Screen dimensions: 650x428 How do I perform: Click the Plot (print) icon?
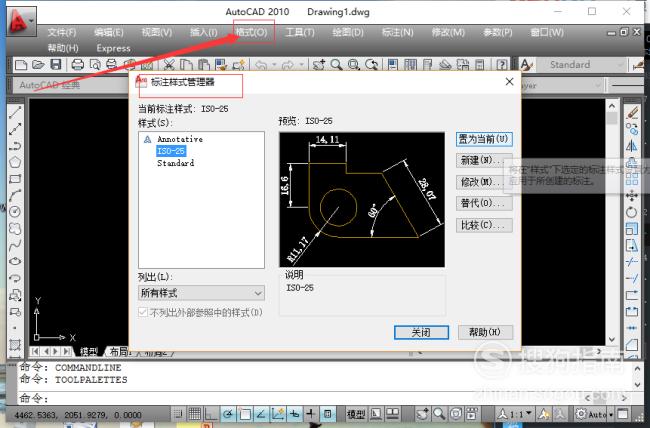[78, 65]
